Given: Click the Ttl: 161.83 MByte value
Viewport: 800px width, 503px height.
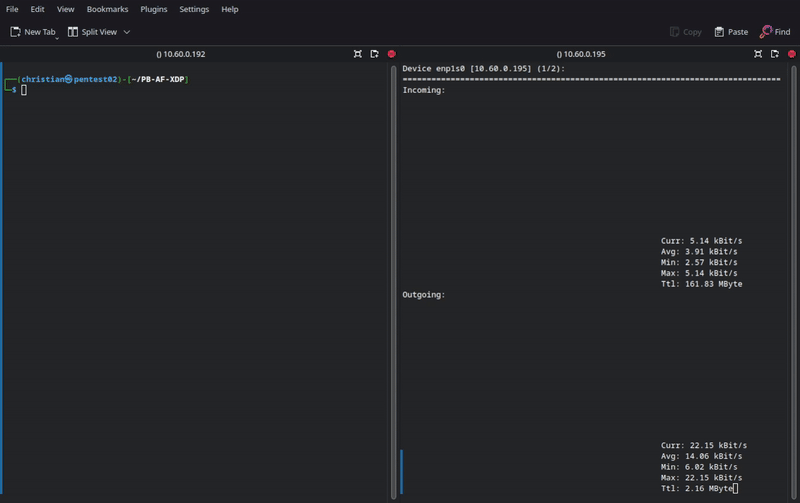Looking at the screenshot, I should tap(702, 284).
